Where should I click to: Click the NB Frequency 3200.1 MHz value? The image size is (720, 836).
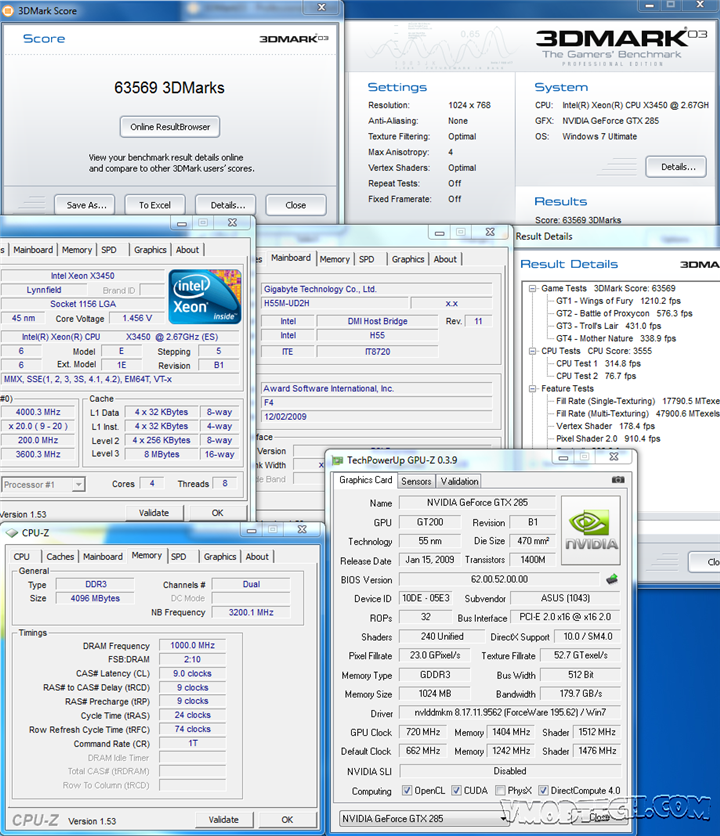(251, 613)
